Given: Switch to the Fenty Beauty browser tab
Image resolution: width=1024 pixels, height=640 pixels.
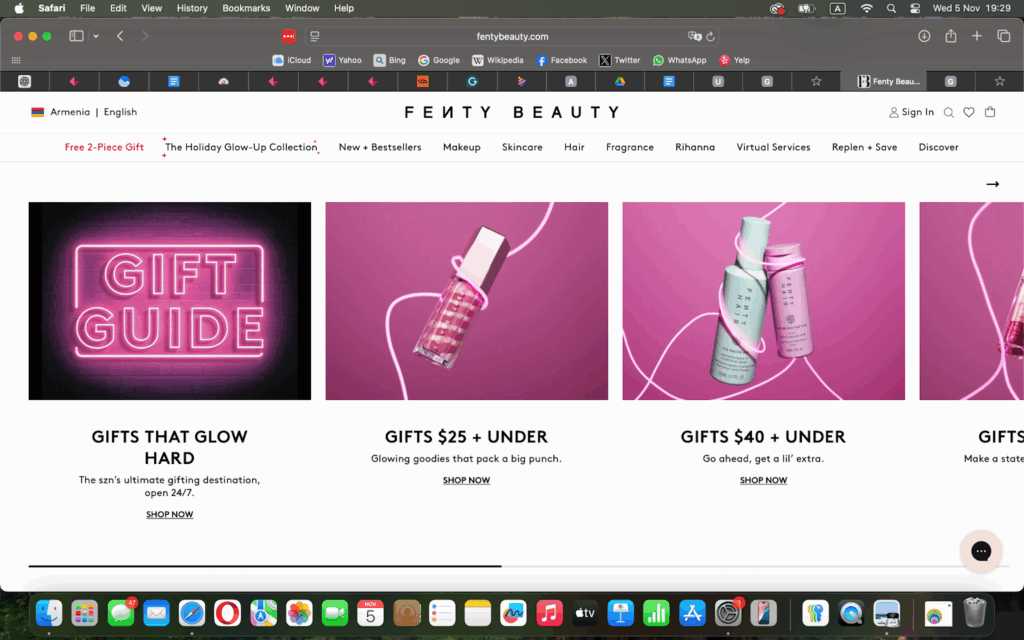Looking at the screenshot, I should tap(888, 81).
